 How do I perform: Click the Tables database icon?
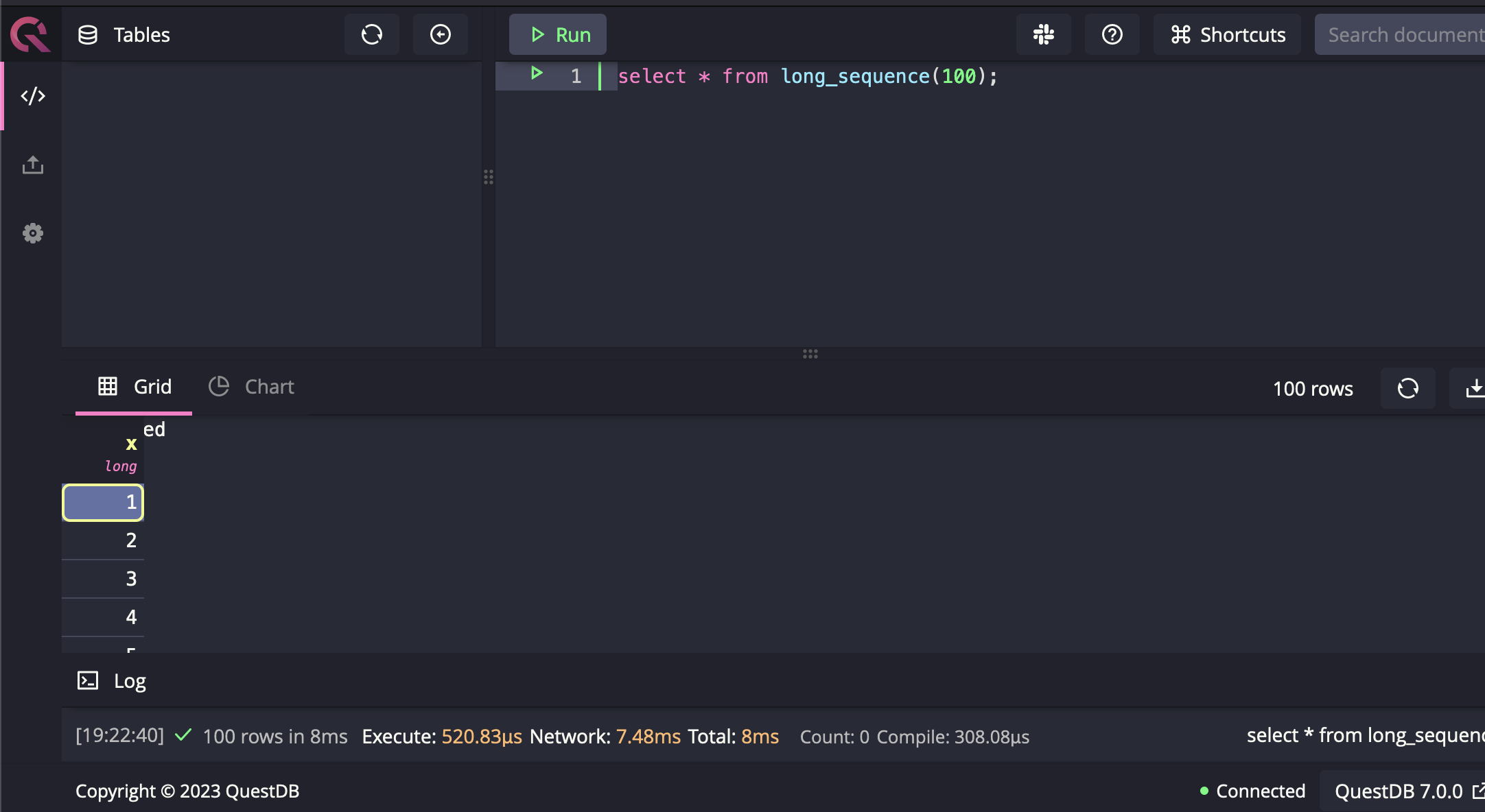point(88,35)
